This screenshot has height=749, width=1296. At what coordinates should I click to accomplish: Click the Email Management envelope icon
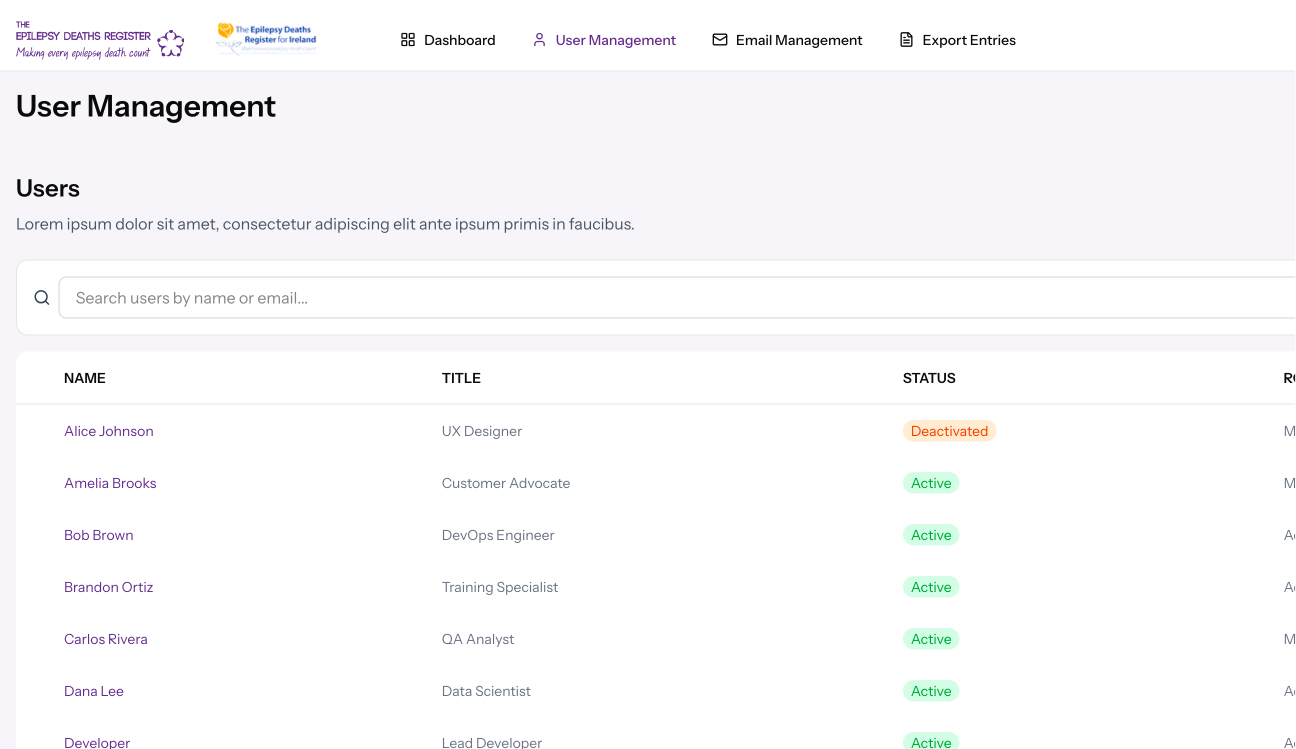pyautogui.click(x=719, y=39)
